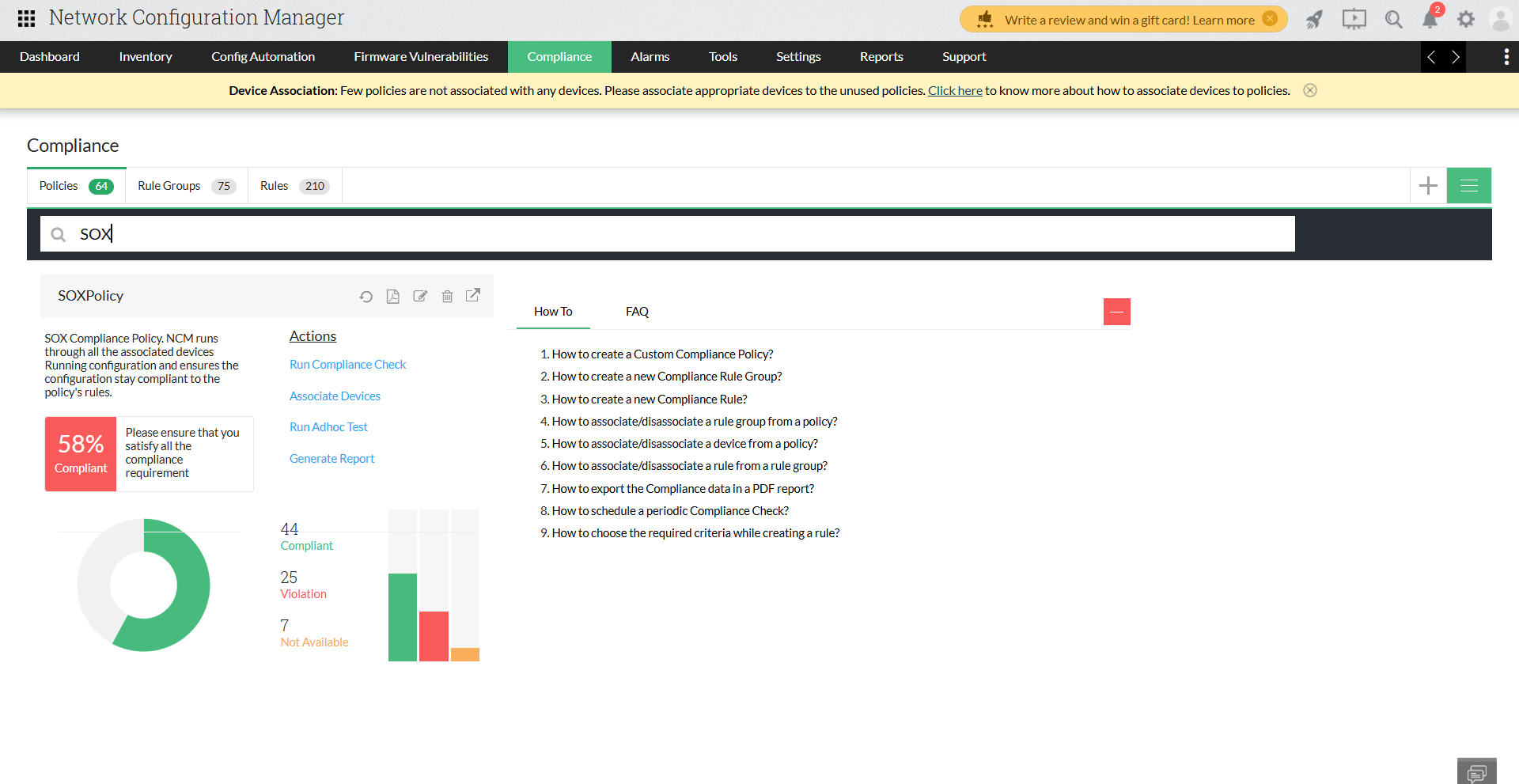The image size is (1519, 784).
Task: Open the Tools menu
Action: [x=723, y=57]
